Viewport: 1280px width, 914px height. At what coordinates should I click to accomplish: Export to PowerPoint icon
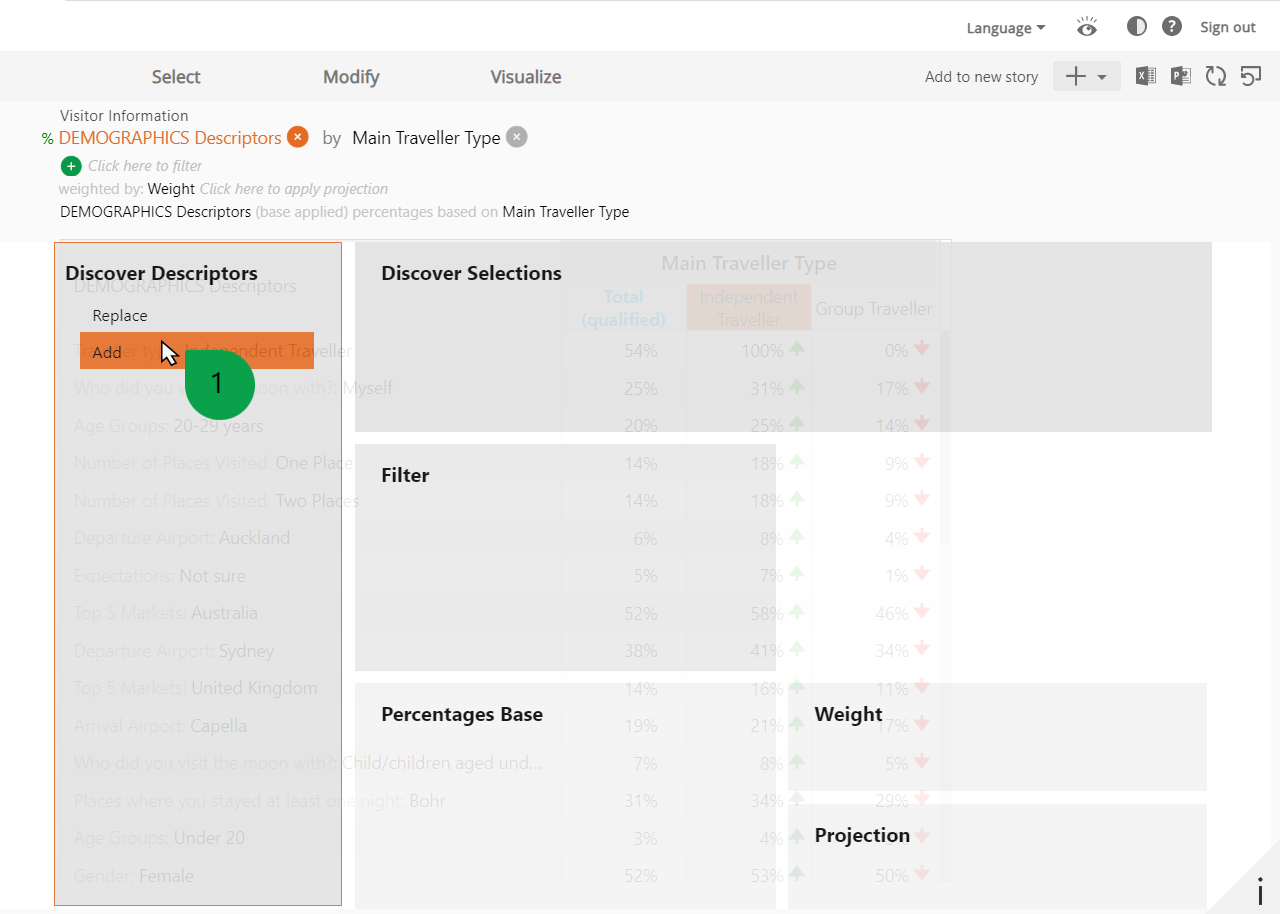(1181, 76)
